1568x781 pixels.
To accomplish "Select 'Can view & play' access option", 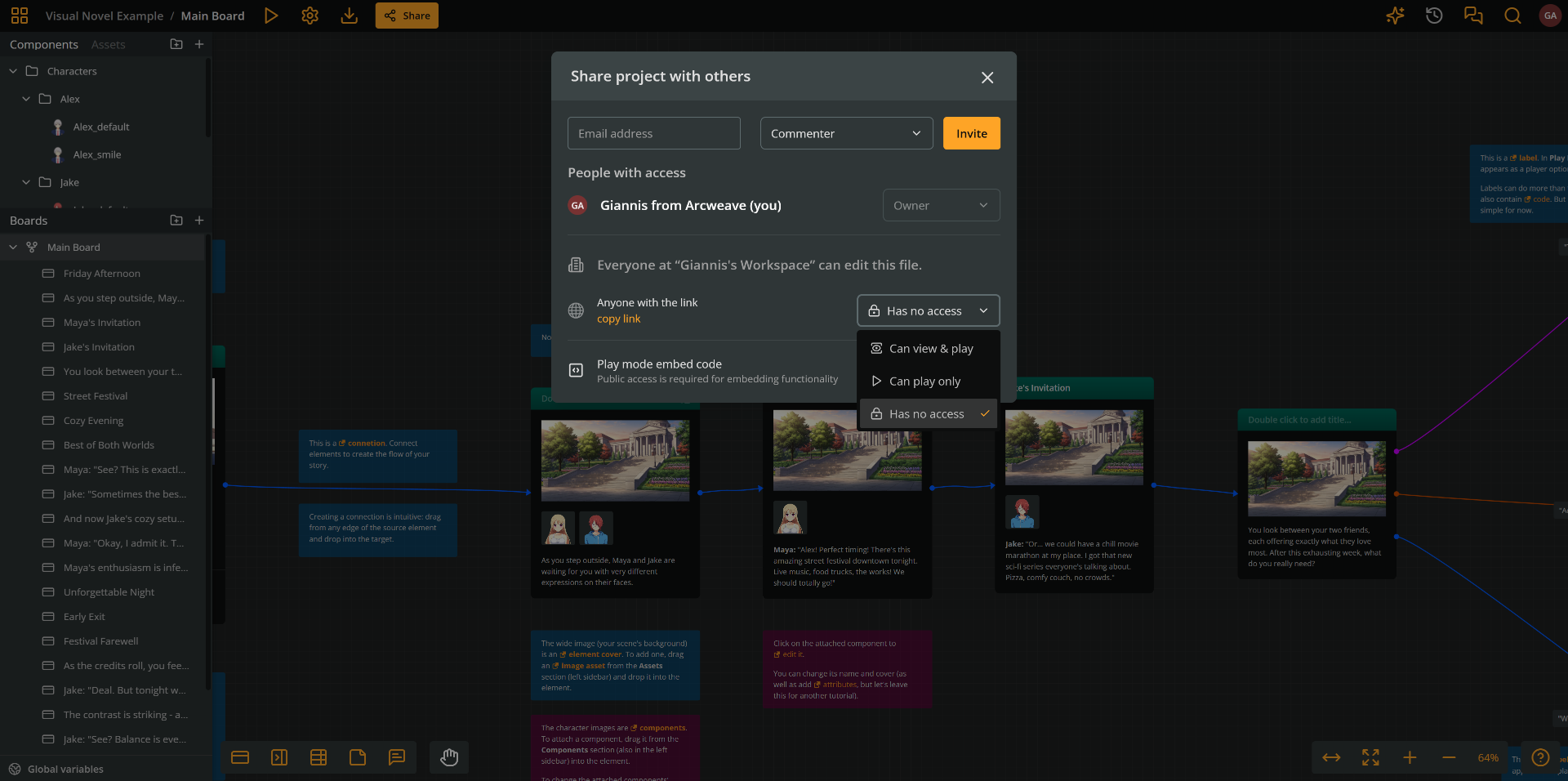I will (x=930, y=348).
